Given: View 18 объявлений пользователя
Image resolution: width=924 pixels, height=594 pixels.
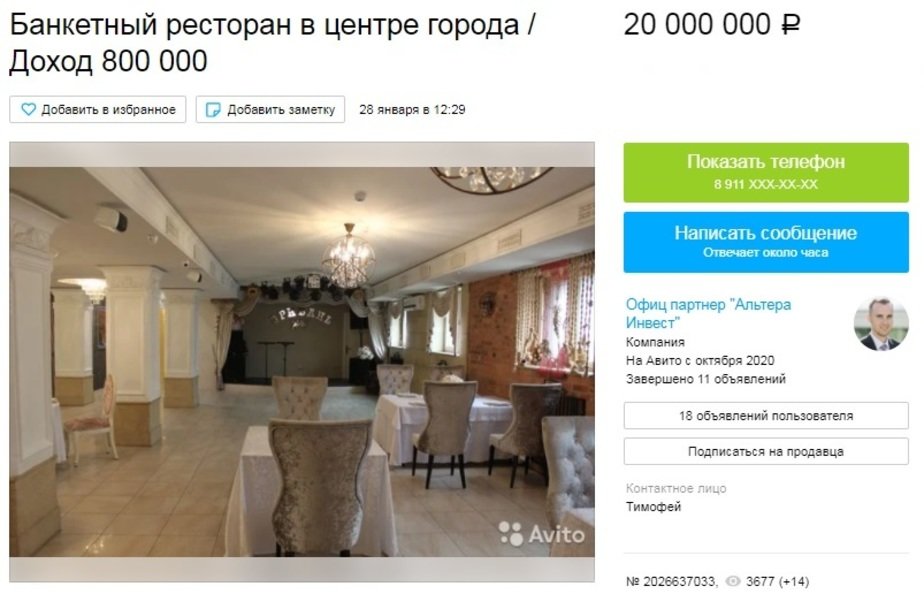Looking at the screenshot, I should click(766, 415).
